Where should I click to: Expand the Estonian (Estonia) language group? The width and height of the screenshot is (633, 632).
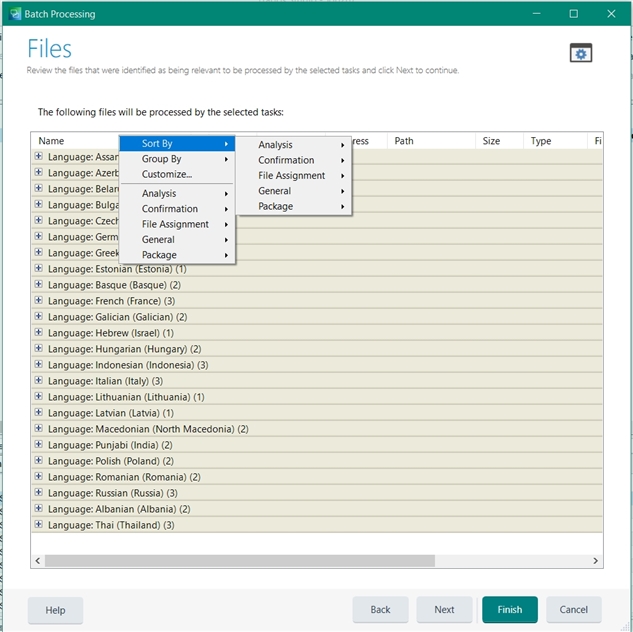pos(38,268)
